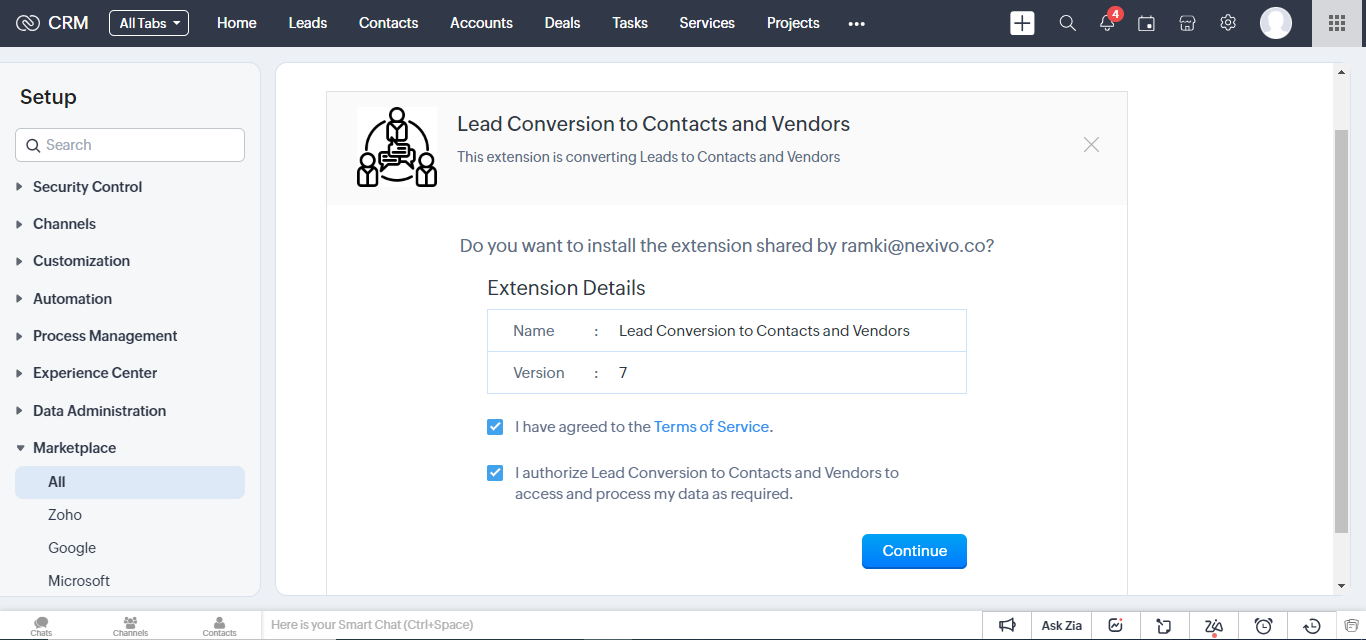Click the Lead Conversion extension logo

coord(397,147)
